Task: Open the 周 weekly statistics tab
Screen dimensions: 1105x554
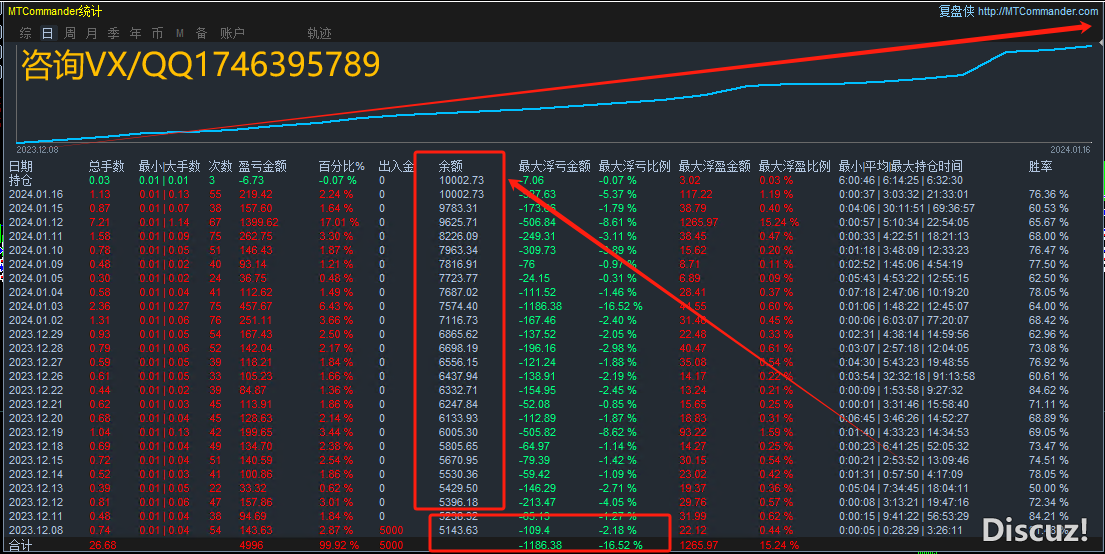Action: (70, 33)
